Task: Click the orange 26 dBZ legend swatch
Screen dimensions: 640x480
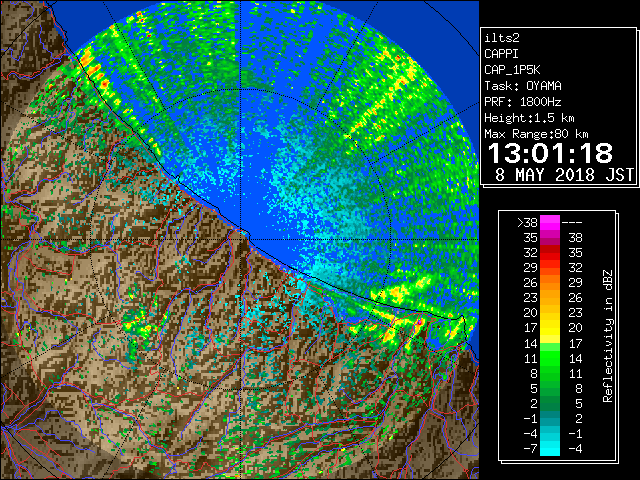Action: click(x=550, y=283)
